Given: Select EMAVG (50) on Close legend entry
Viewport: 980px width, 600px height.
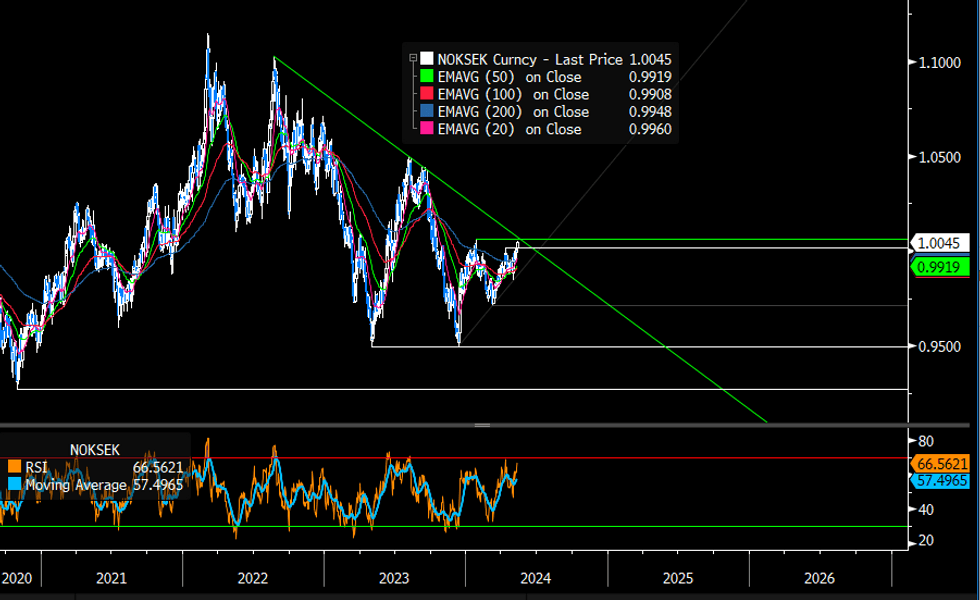Looking at the screenshot, I should point(509,77).
